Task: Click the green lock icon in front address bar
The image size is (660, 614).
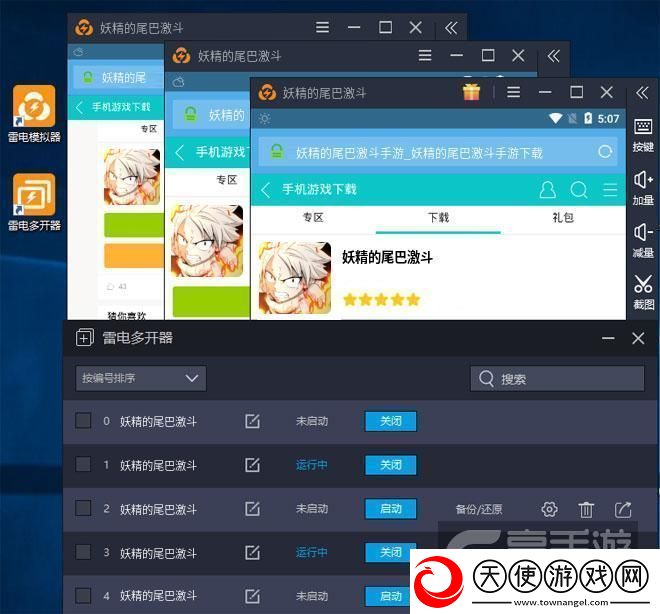Action: point(277,151)
